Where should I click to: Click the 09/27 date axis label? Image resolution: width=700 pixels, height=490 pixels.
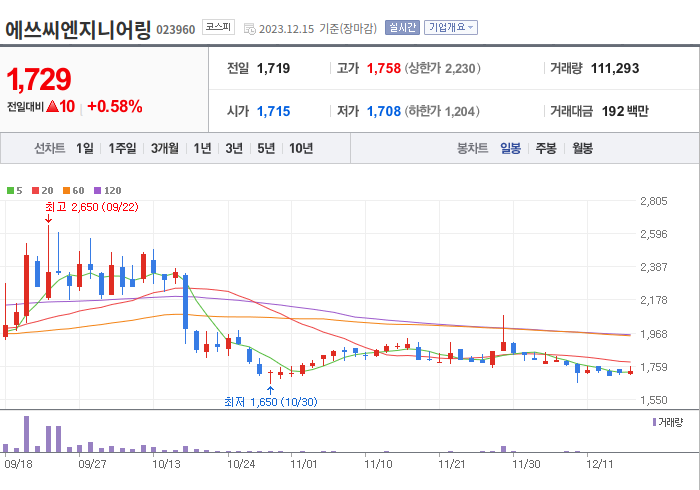(92, 464)
